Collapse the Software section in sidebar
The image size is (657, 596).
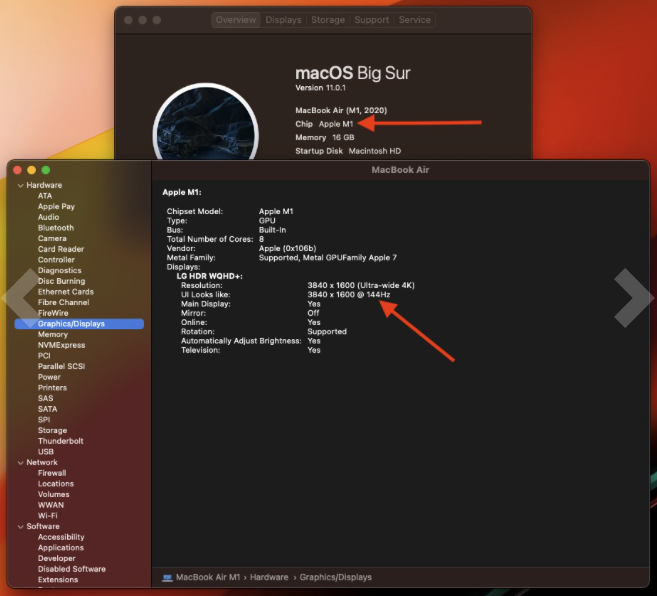(x=20, y=526)
